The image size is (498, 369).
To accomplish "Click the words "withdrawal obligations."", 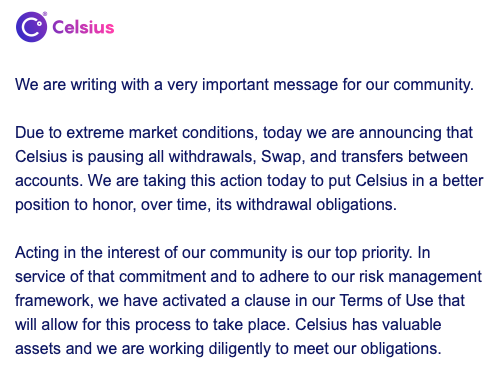I will click(317, 205).
